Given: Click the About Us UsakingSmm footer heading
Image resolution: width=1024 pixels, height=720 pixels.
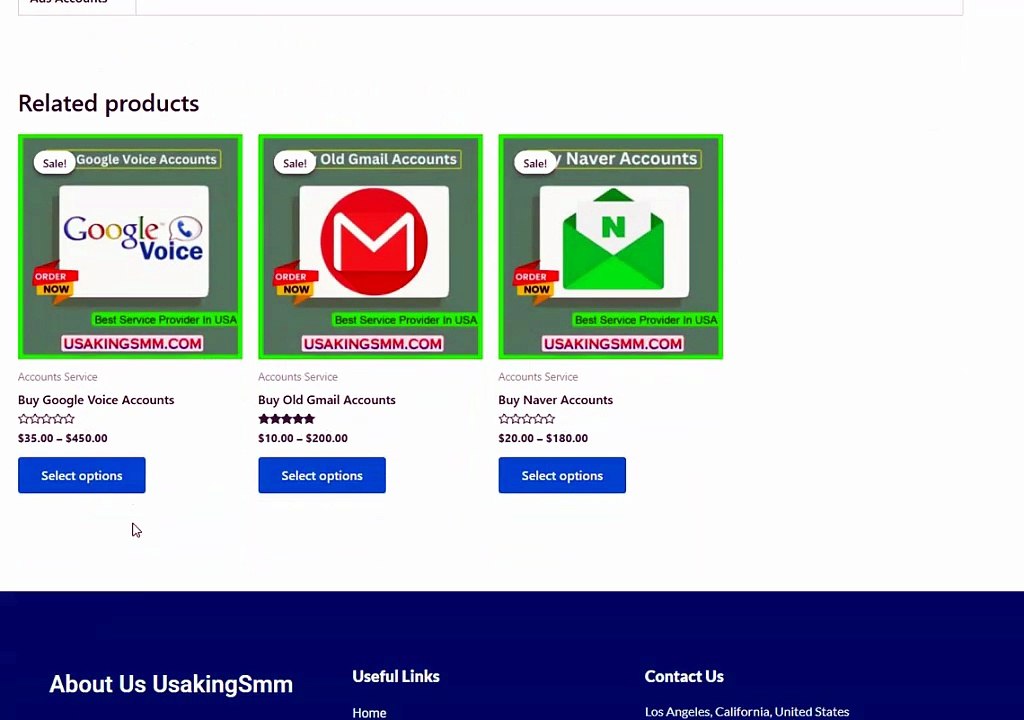Looking at the screenshot, I should coord(171,684).
